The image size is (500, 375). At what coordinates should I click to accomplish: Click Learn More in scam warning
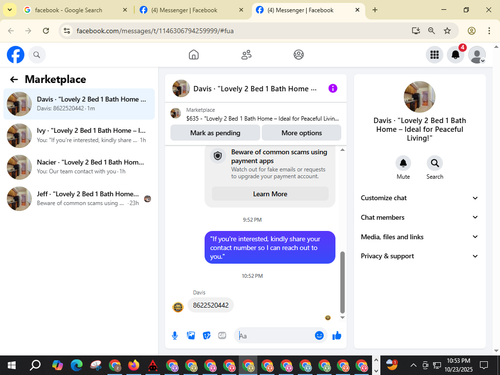pos(270,194)
